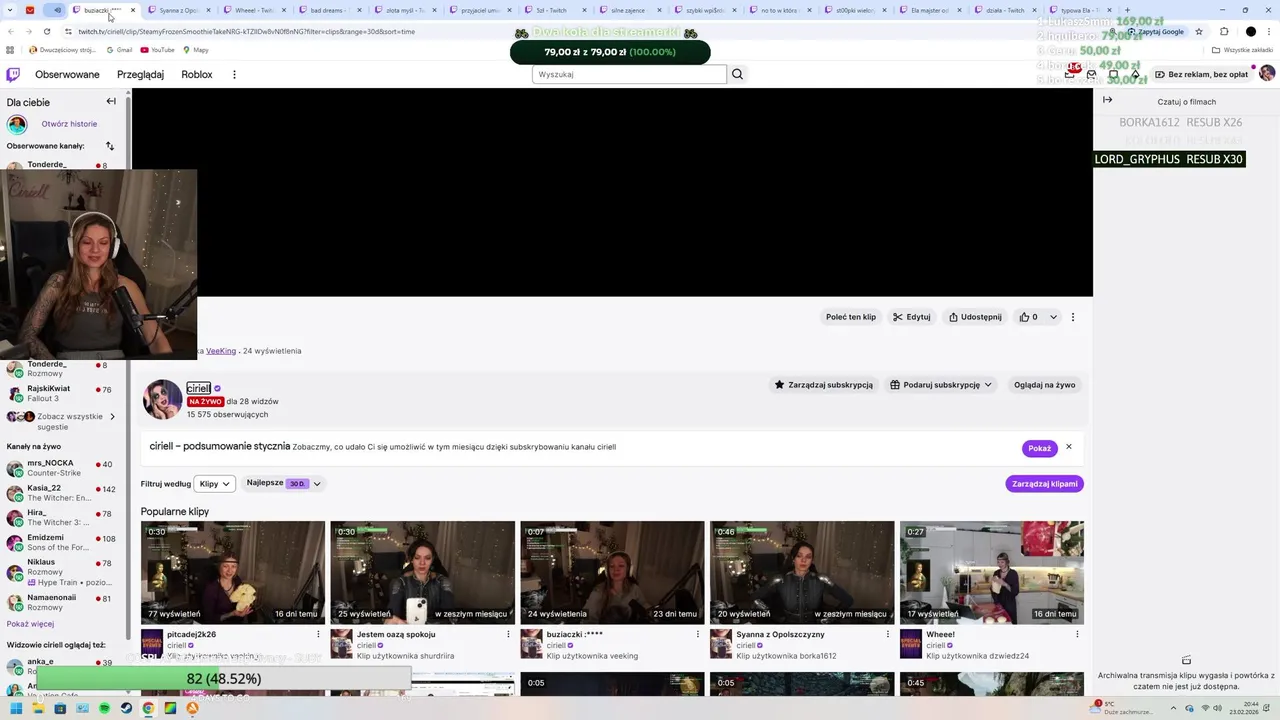The width and height of the screenshot is (1280, 720).
Task: Reload the page in Chrome
Action: click(46, 31)
